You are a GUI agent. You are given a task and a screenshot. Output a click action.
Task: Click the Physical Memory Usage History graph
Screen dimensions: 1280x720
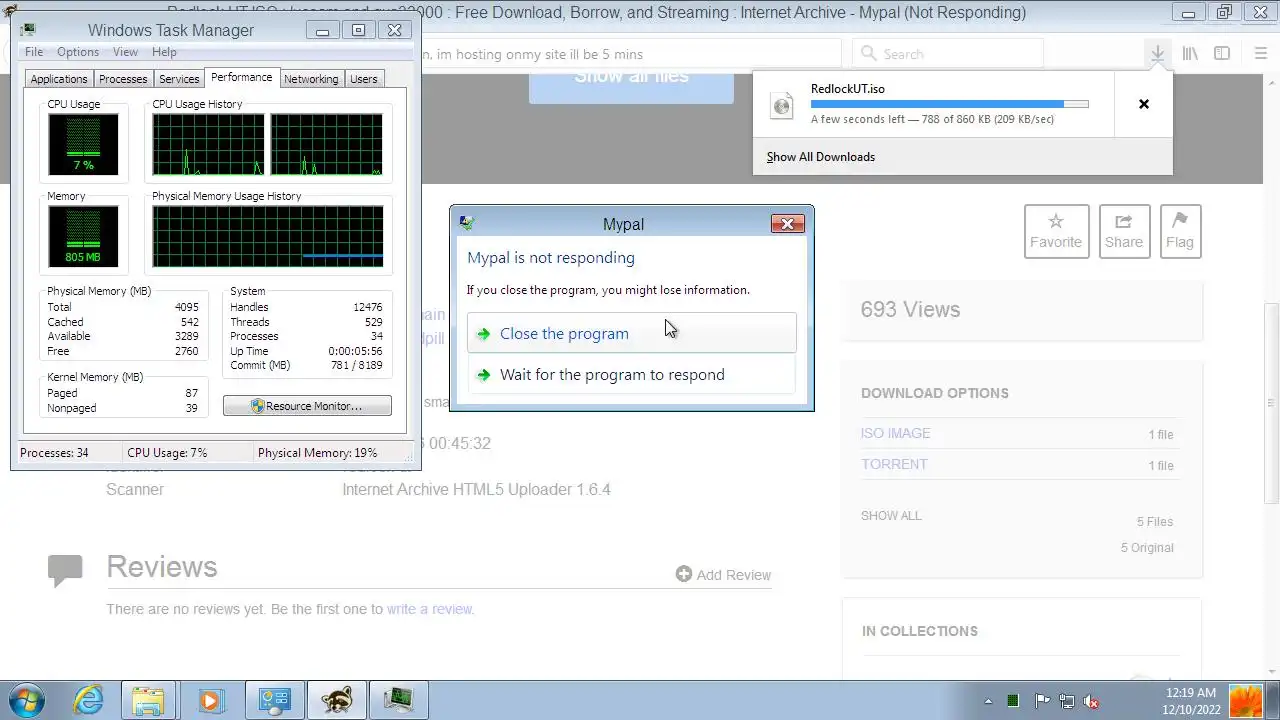tap(267, 236)
